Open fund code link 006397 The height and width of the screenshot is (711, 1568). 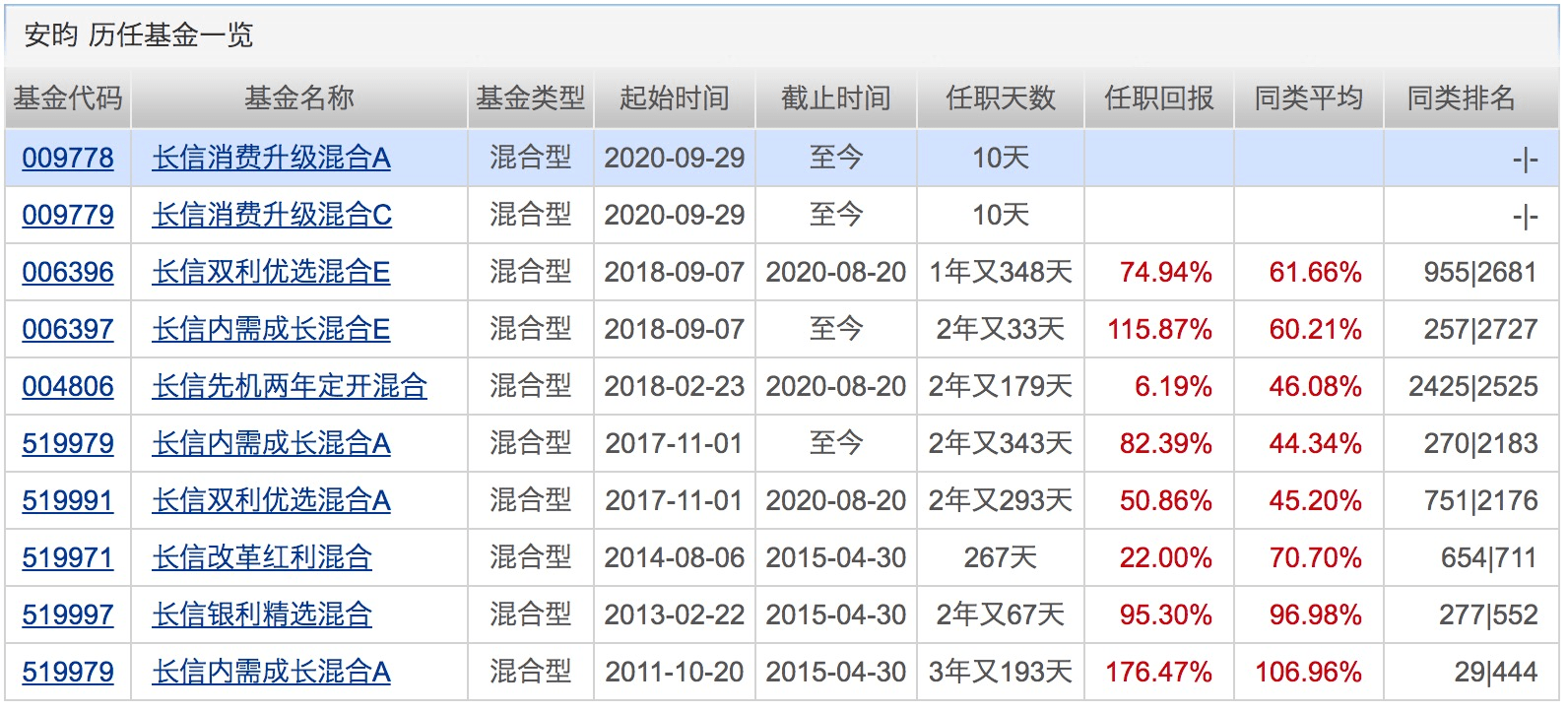[68, 329]
